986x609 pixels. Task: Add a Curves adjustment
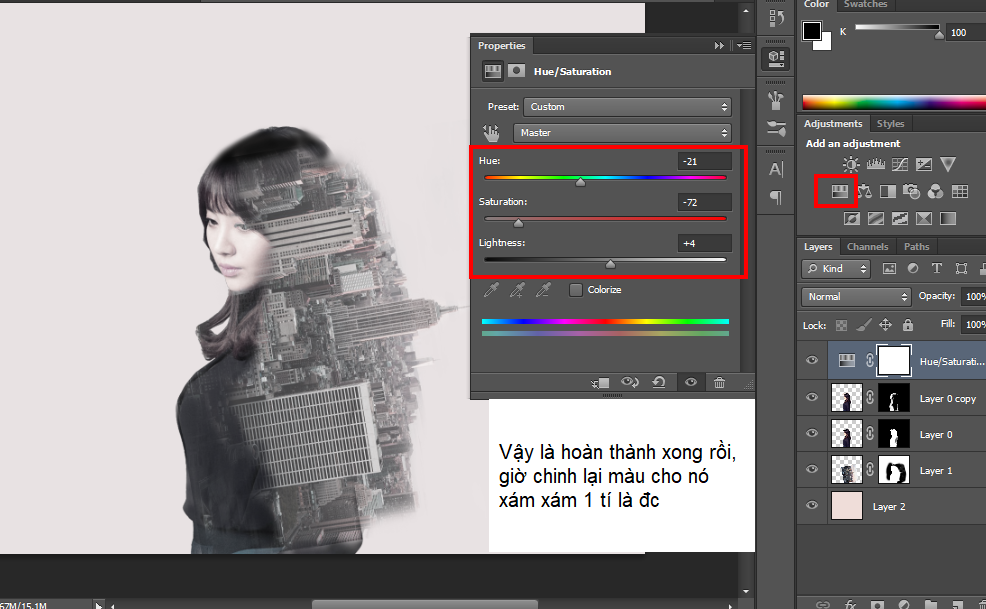point(899,164)
